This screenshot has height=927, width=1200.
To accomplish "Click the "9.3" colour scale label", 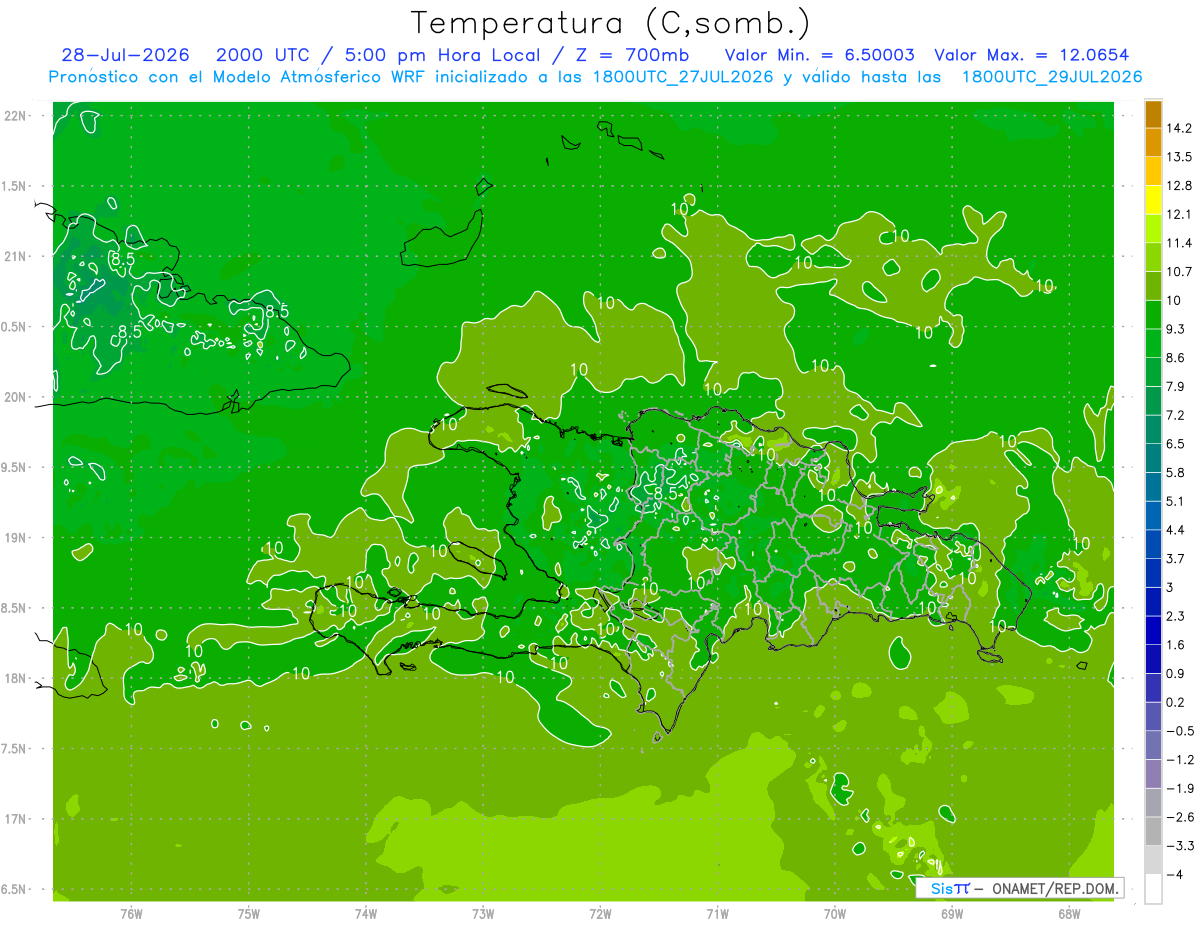I will 1176,329.
